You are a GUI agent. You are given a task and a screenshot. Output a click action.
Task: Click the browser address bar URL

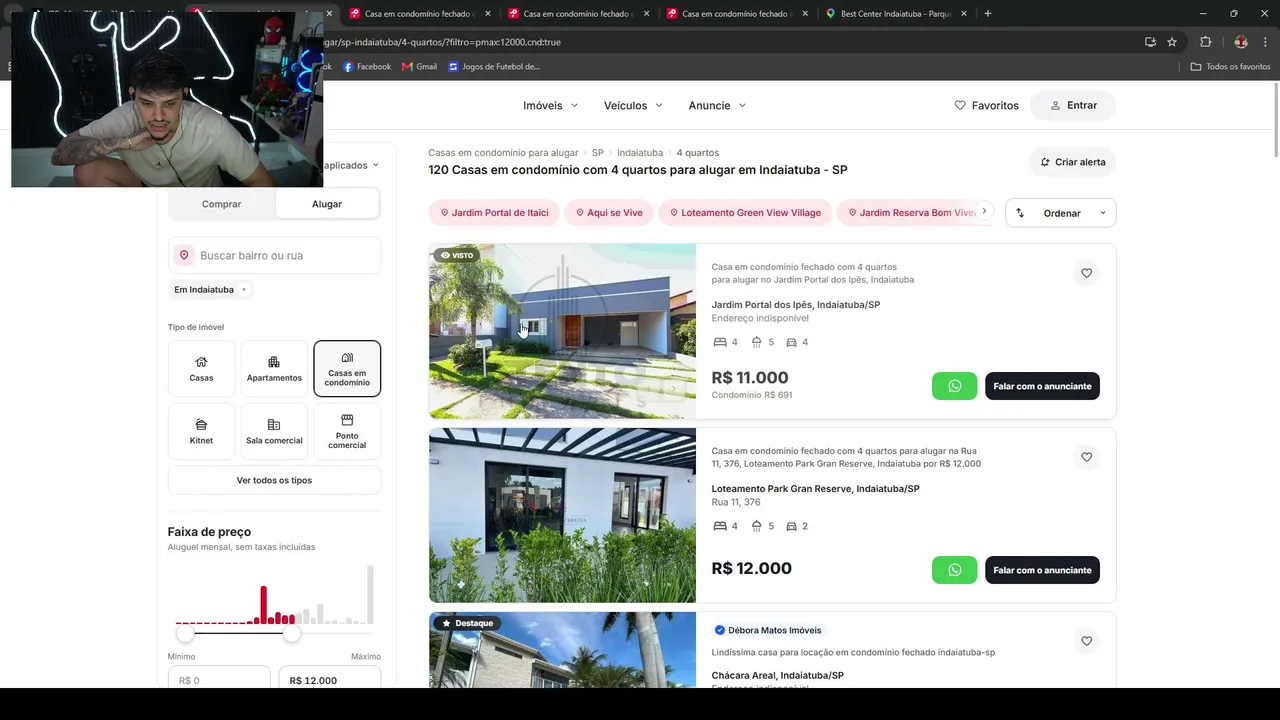pos(443,42)
